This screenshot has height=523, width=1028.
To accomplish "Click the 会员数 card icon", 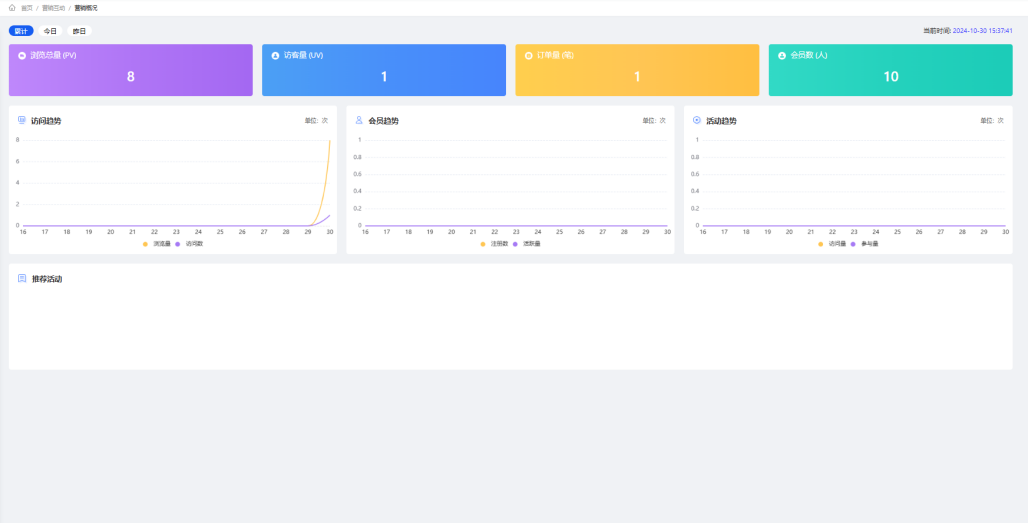I will [782, 56].
